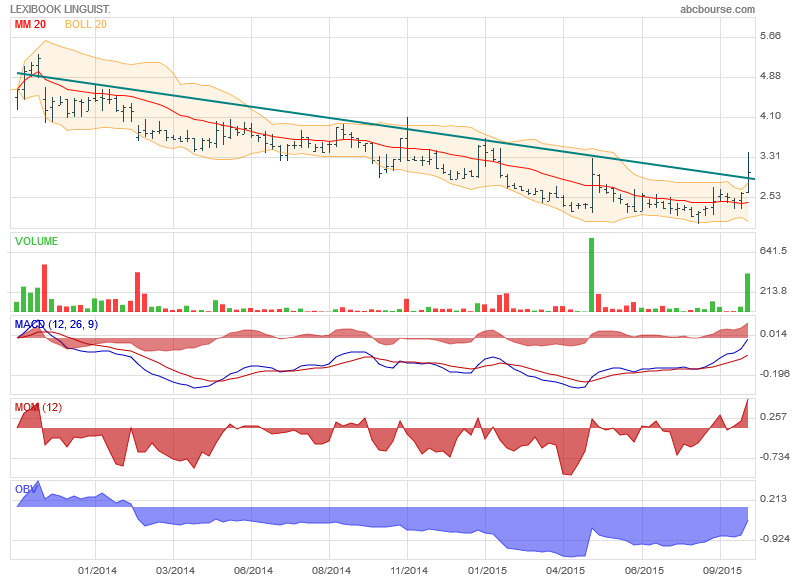Click the BOLL 20 legend label
Image resolution: width=800 pixels, height=580 pixels.
click(86, 24)
